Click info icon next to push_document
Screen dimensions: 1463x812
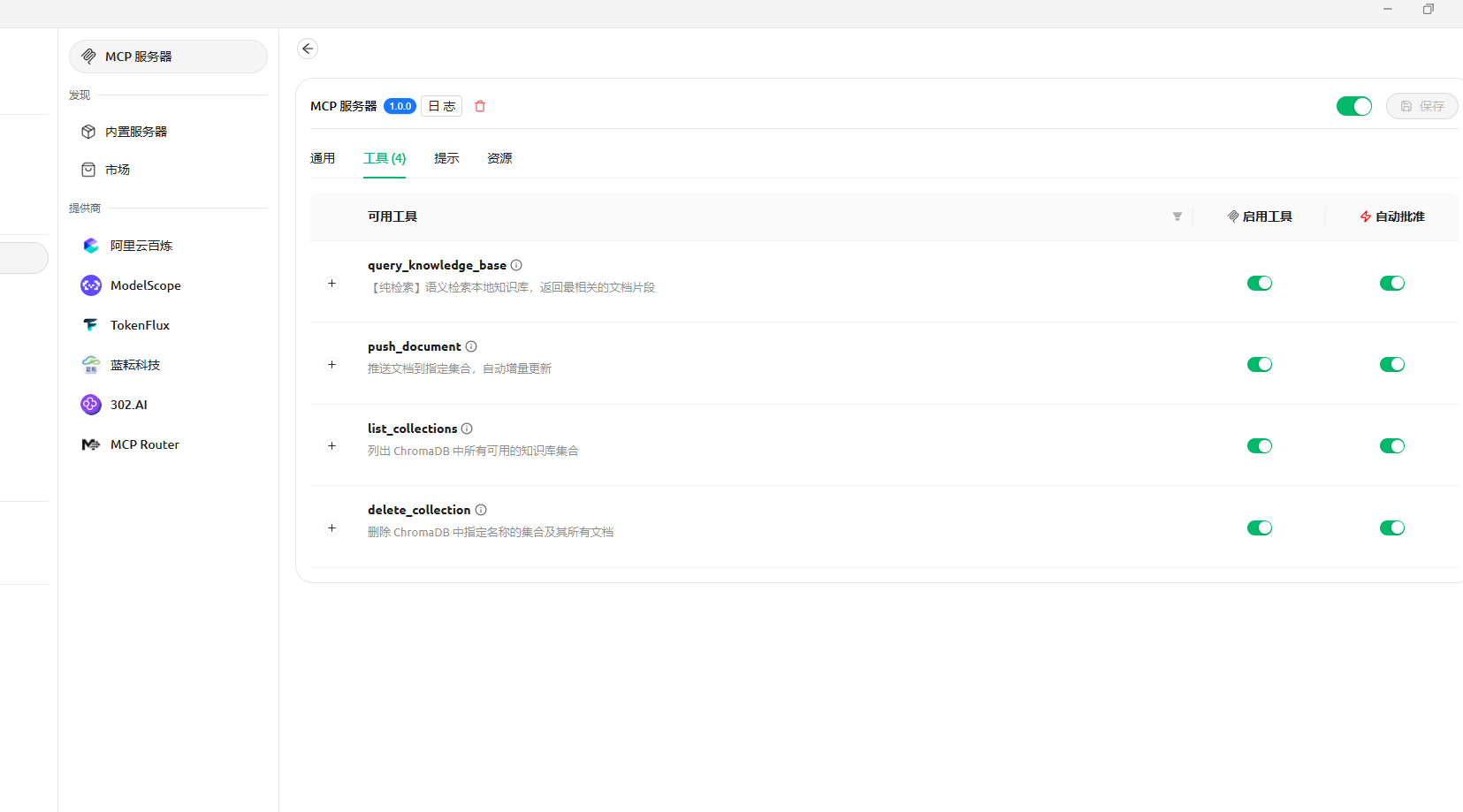(x=471, y=346)
